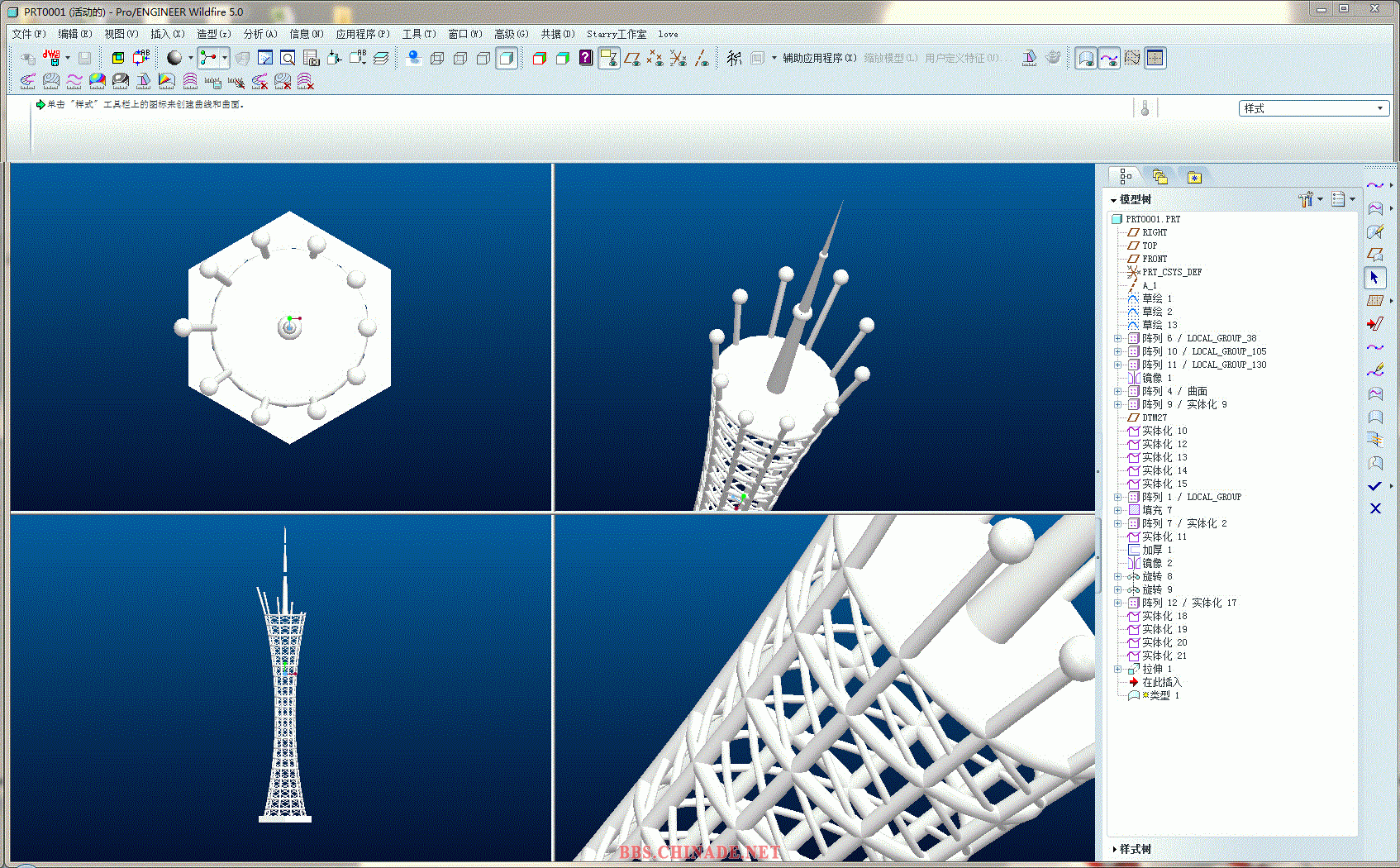Select PRT_CSYS_DEF in model tree
Screen dimensions: 1400x868
(1164, 272)
